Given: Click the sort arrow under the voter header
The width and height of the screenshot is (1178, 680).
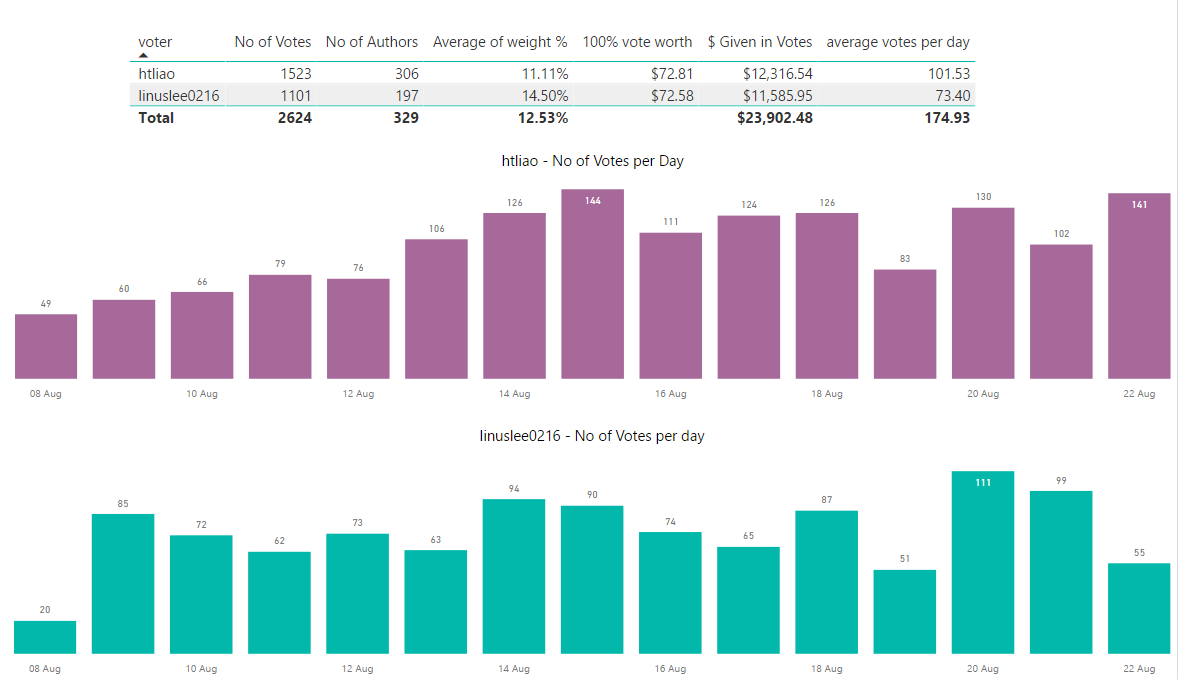Looking at the screenshot, I should (143, 56).
